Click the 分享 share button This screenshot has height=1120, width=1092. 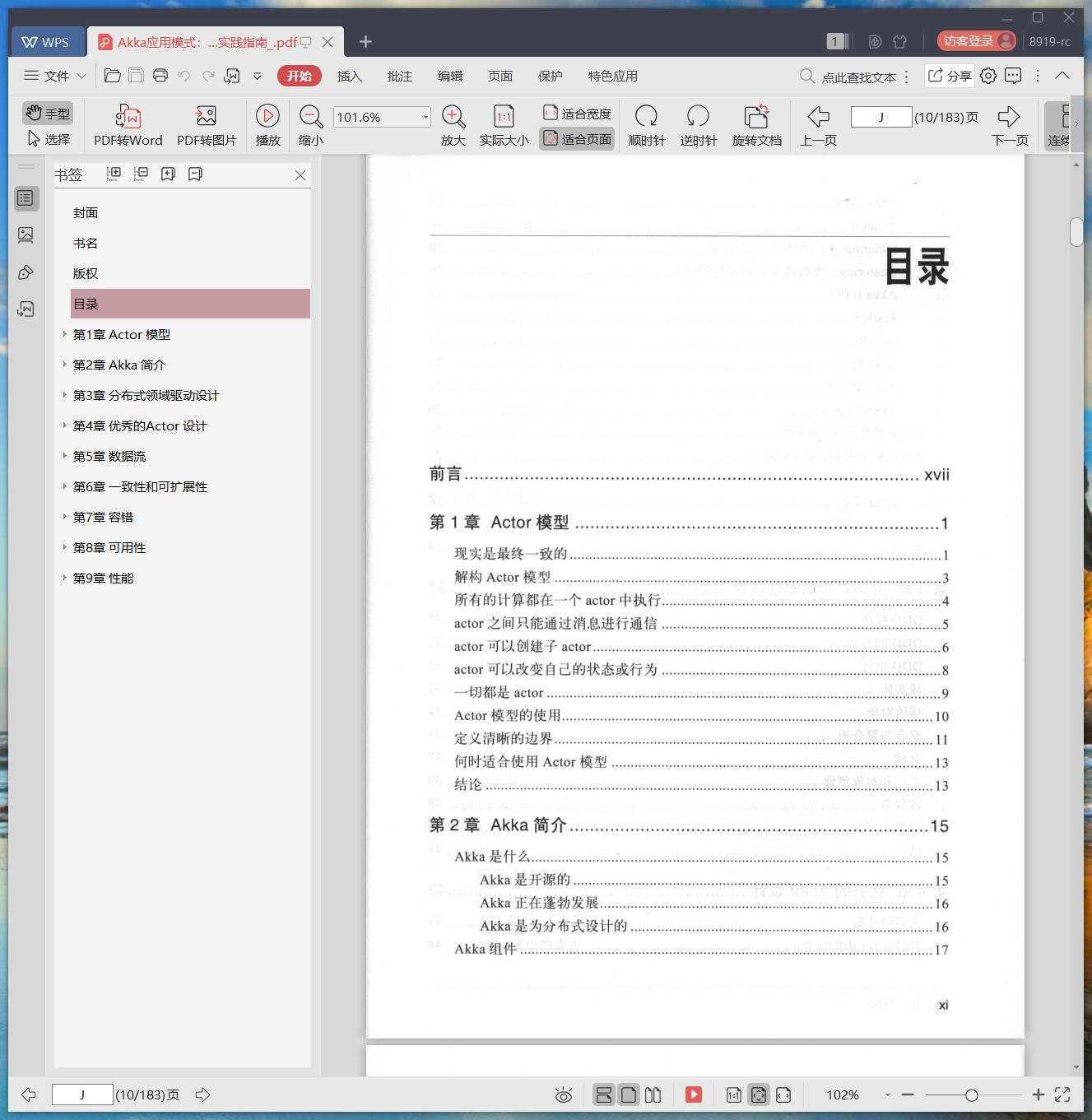(950, 76)
